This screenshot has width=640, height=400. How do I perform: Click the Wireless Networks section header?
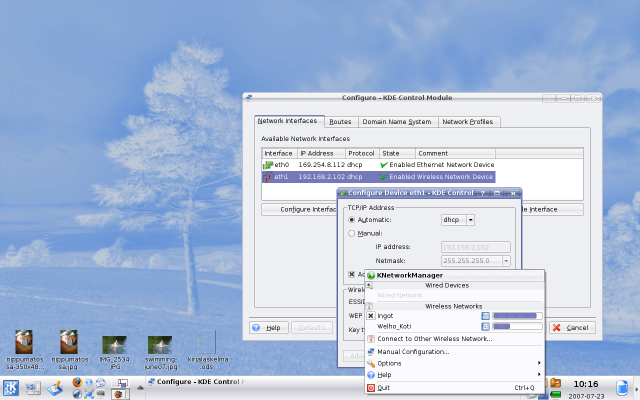coord(453,306)
